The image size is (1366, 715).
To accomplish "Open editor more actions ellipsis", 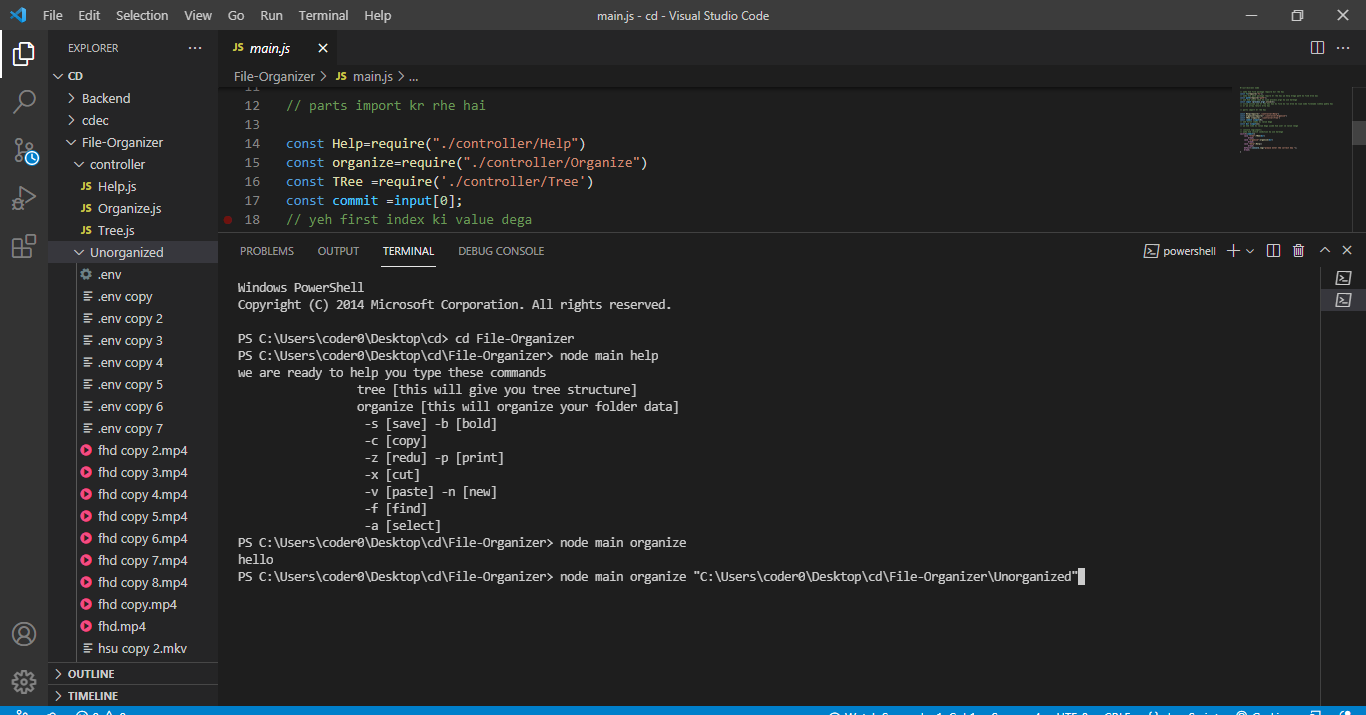I will click(x=1343, y=48).
